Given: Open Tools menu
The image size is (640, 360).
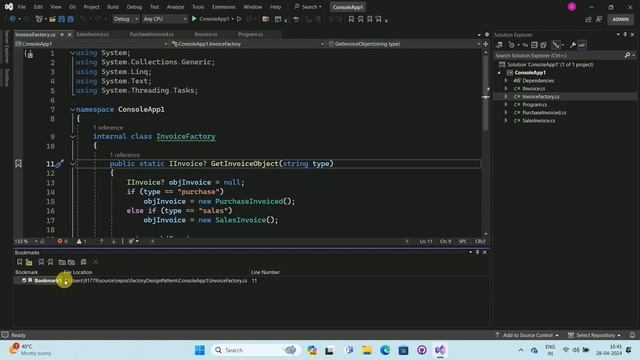Looking at the screenshot, I should point(198,7).
